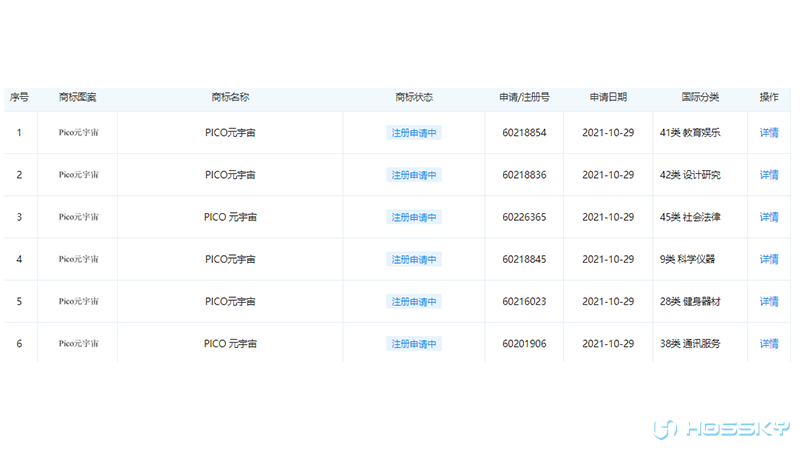Open 详情 link for application 60201906
Image resolution: width=800 pixels, height=450 pixels.
pyautogui.click(x=769, y=344)
